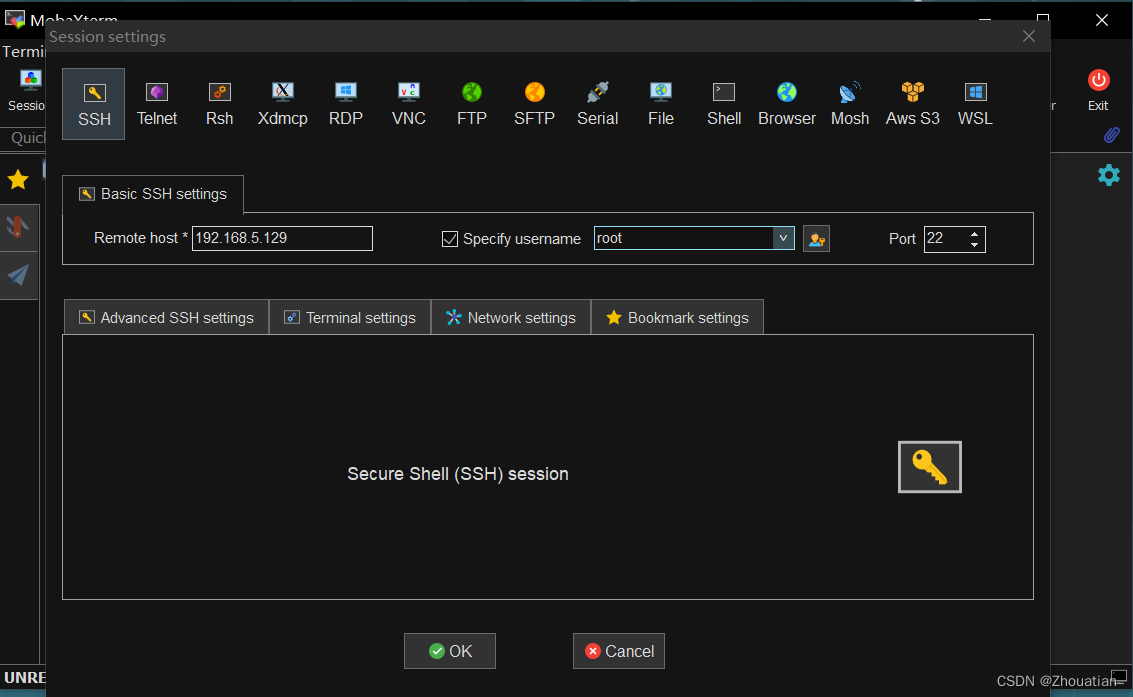Select the Shell session type
1133x697 pixels.
tap(724, 104)
